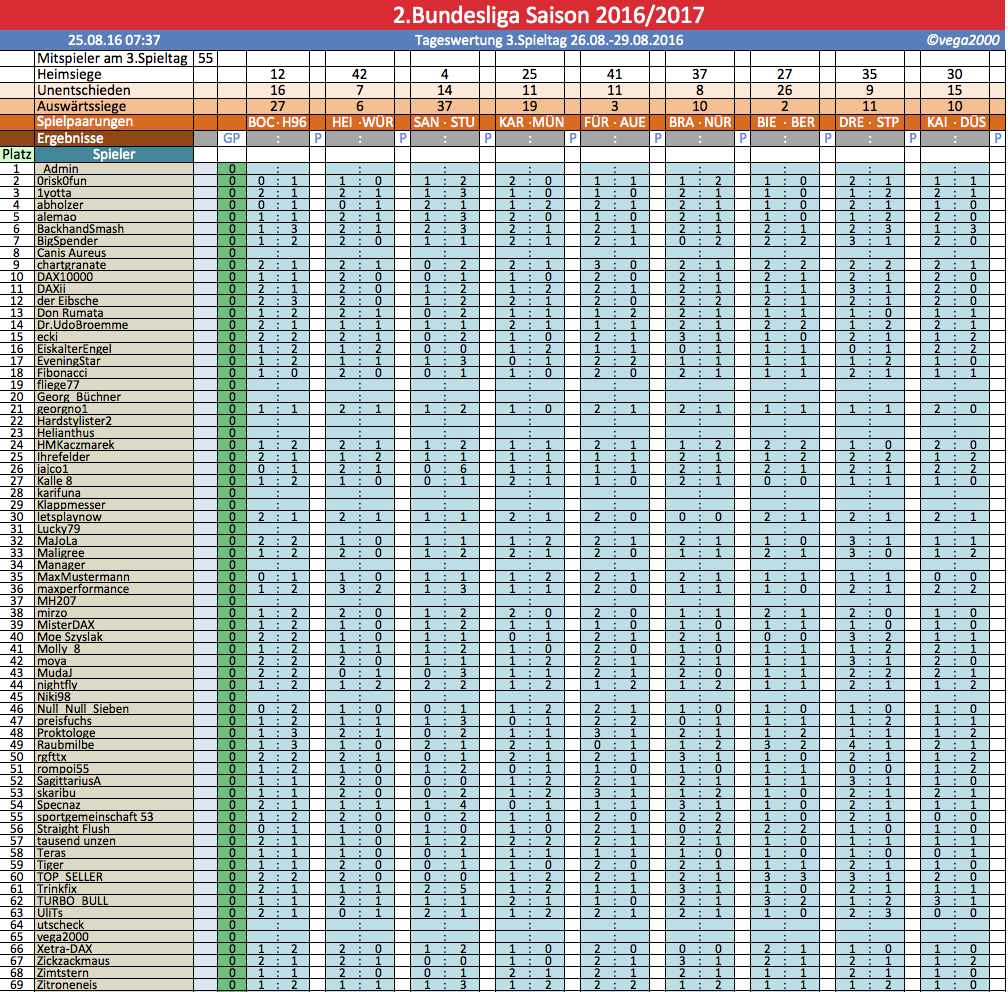
Task: Select player name 'TURBO_BULL'
Action: point(72,901)
